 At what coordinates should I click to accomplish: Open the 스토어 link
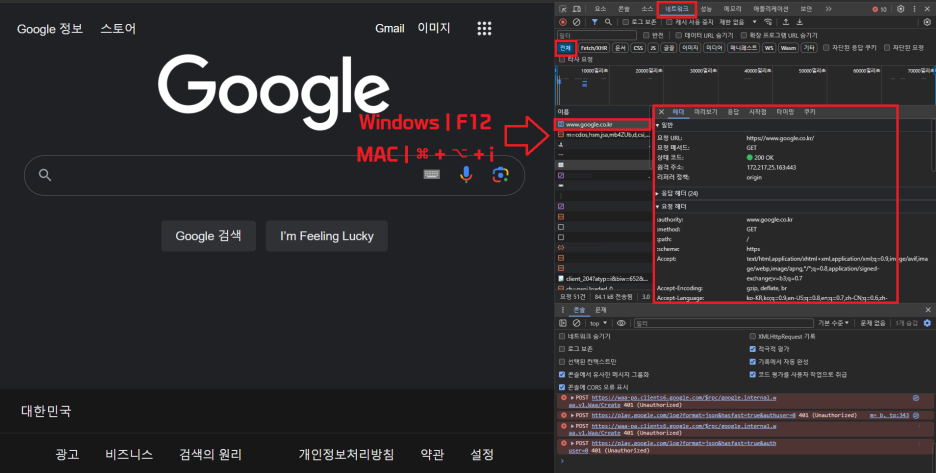point(118,28)
